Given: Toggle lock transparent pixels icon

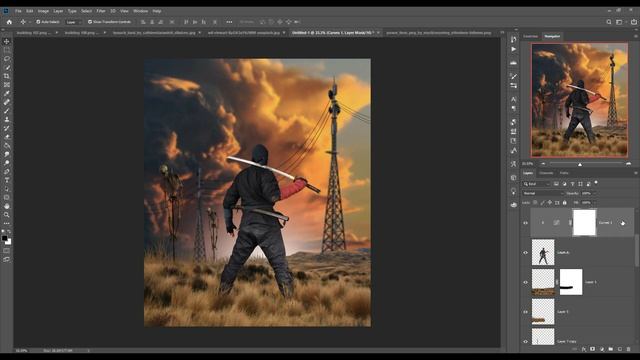Looking at the screenshot, I should coord(535,202).
